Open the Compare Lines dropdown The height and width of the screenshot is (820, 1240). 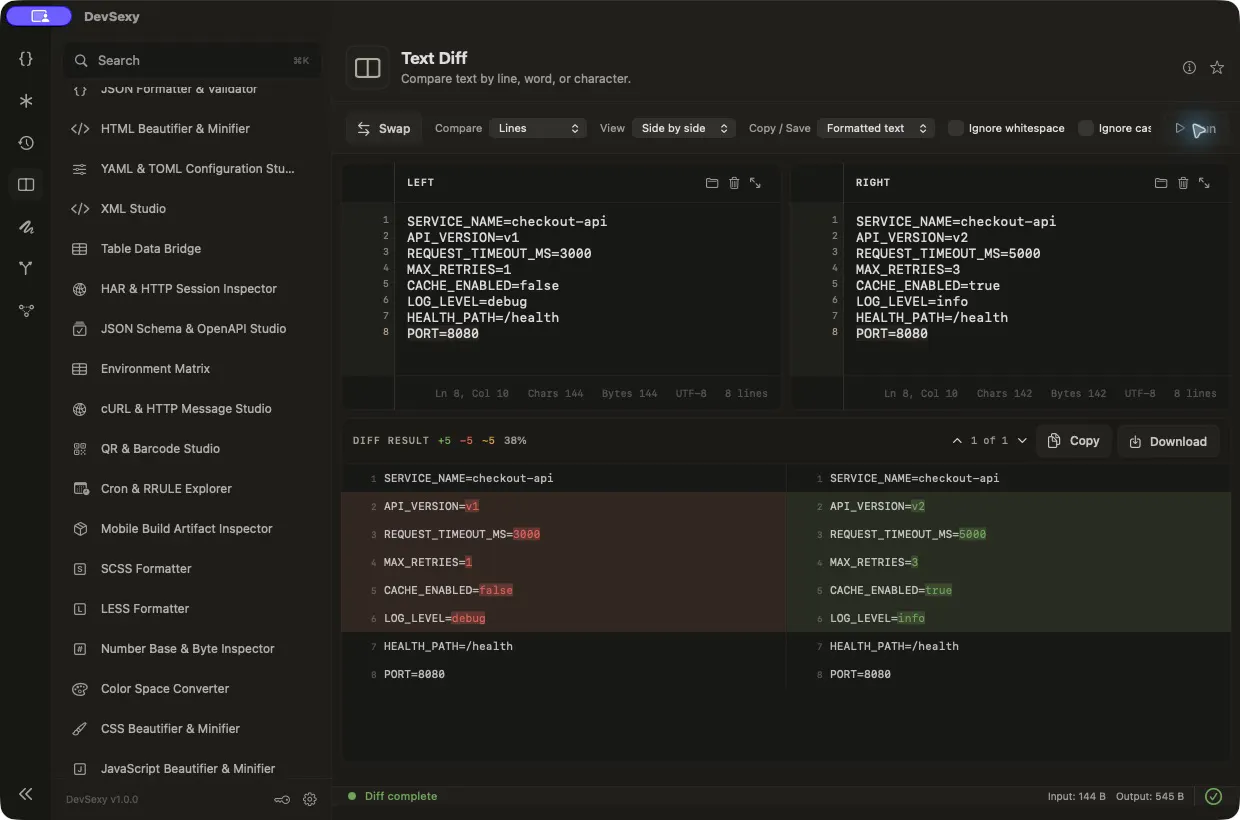point(538,128)
